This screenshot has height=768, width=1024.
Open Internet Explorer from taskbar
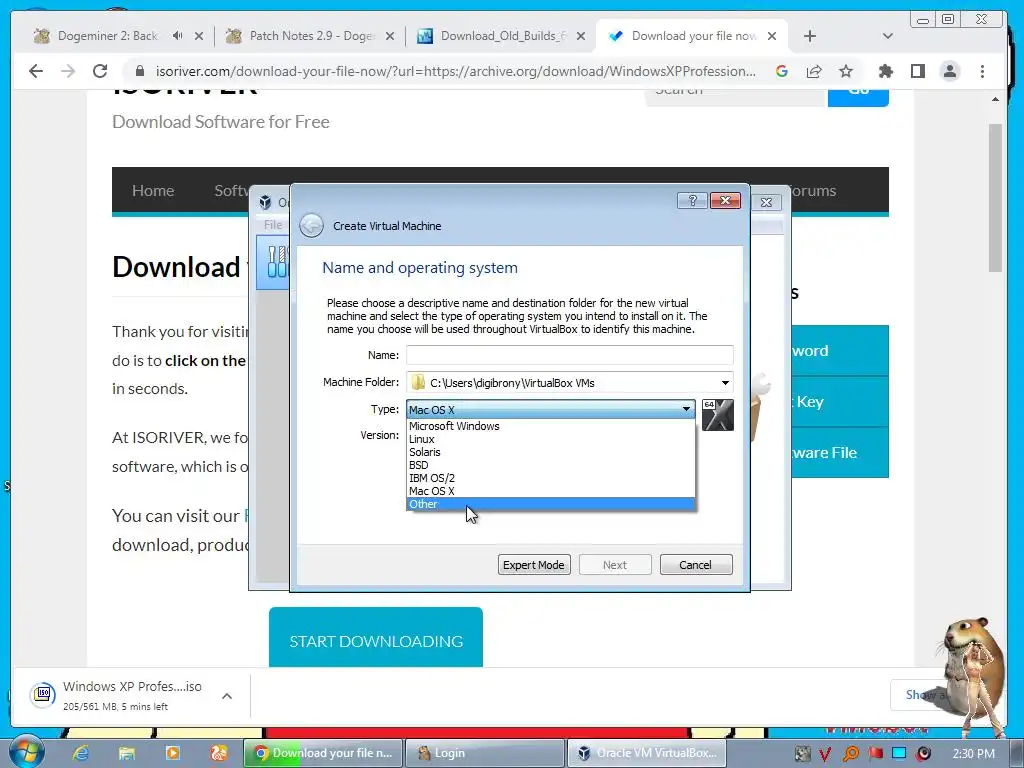pos(81,753)
